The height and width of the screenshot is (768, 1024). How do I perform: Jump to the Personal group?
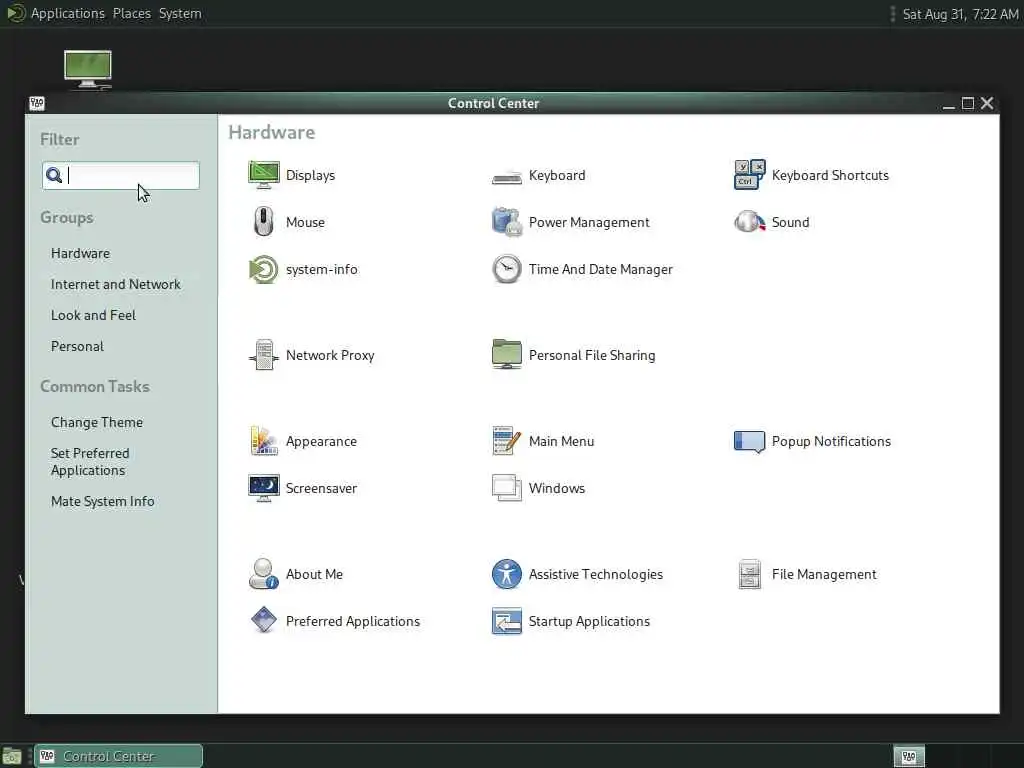77,346
